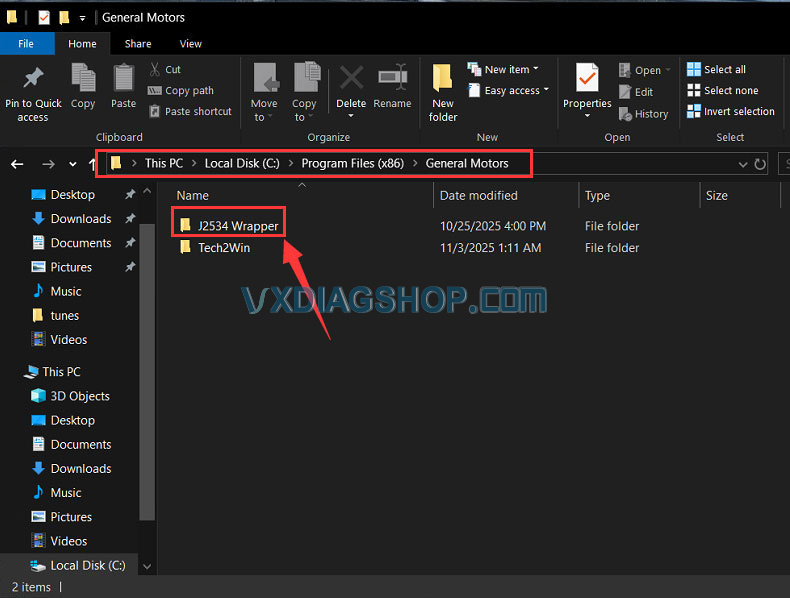Viewport: 790px width, 598px height.
Task: Click the Properties icon
Action: point(587,78)
